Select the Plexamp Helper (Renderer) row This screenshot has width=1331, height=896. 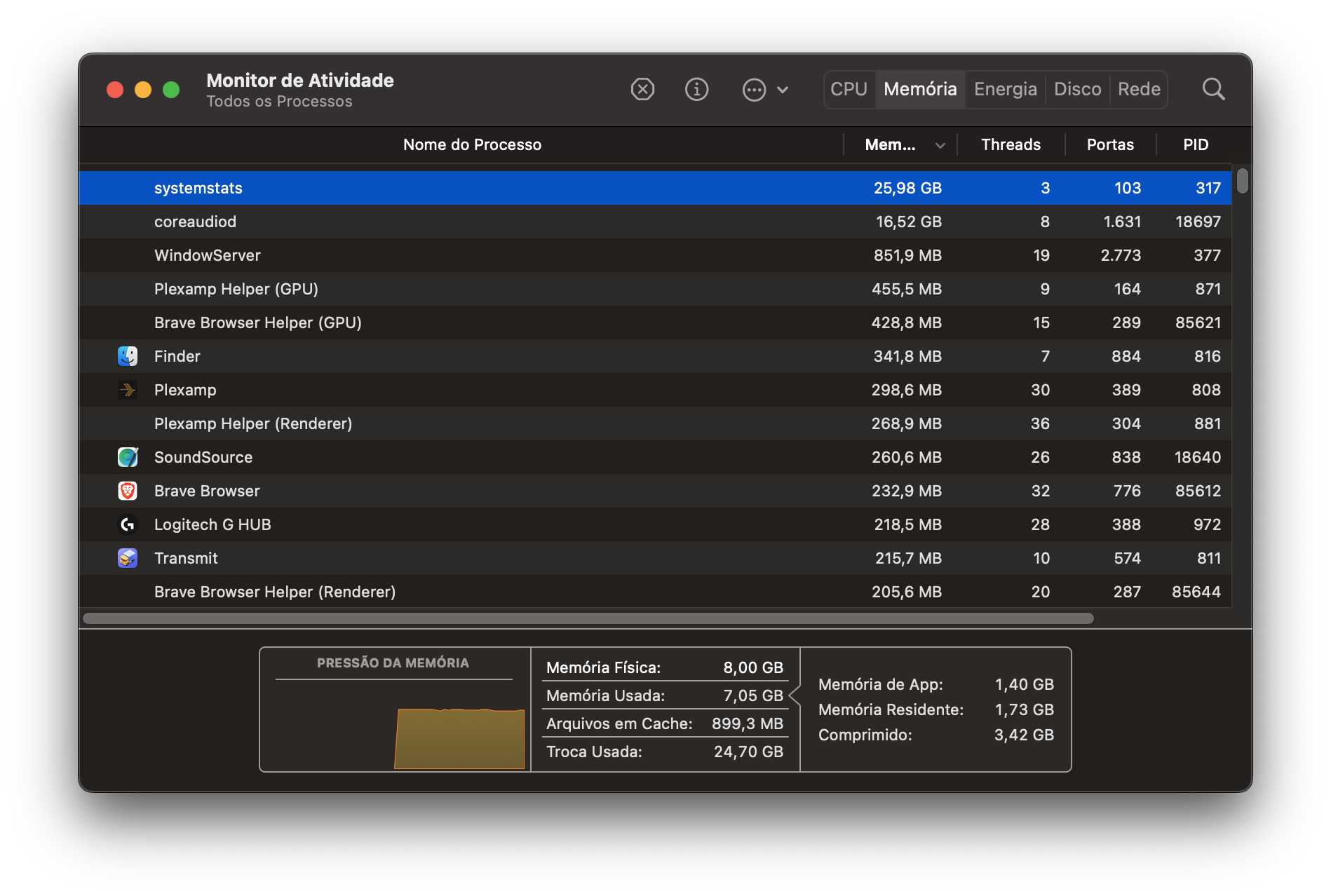point(655,423)
